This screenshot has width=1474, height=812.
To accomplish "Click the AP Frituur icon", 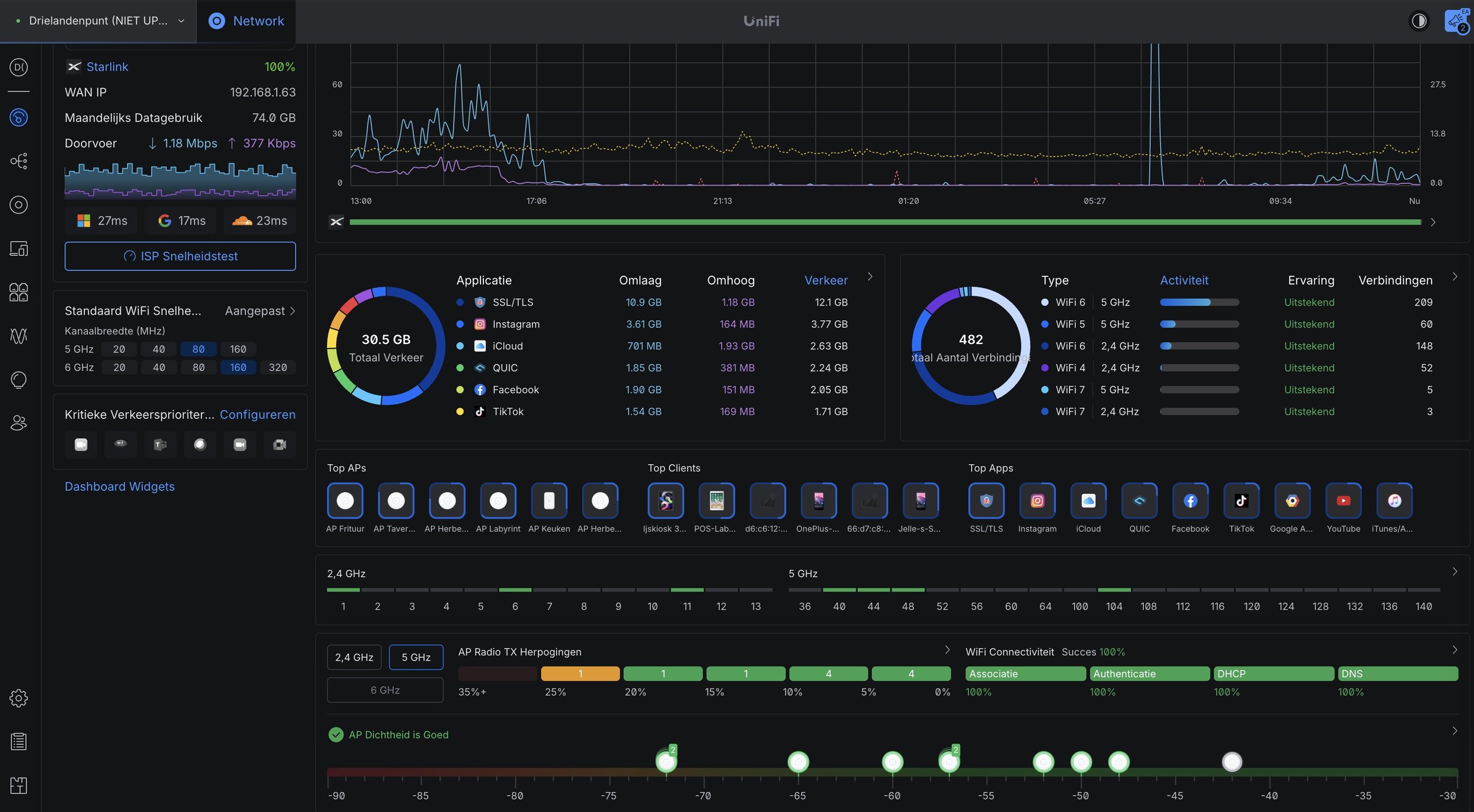I will pyautogui.click(x=345, y=501).
